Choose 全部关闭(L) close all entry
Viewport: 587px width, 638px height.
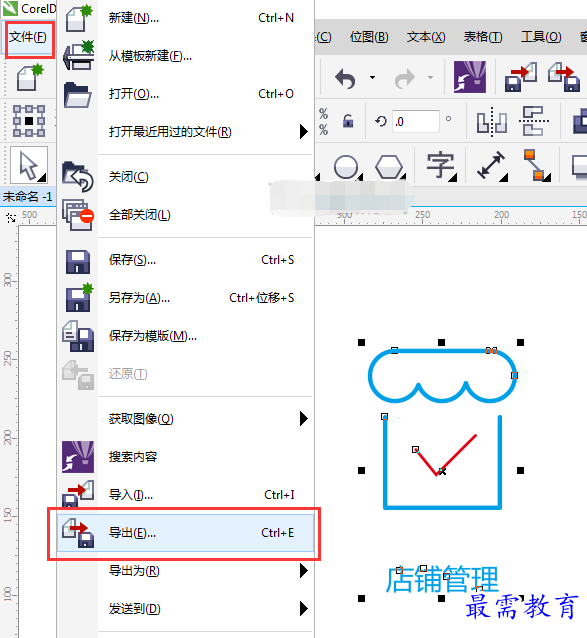[186, 215]
